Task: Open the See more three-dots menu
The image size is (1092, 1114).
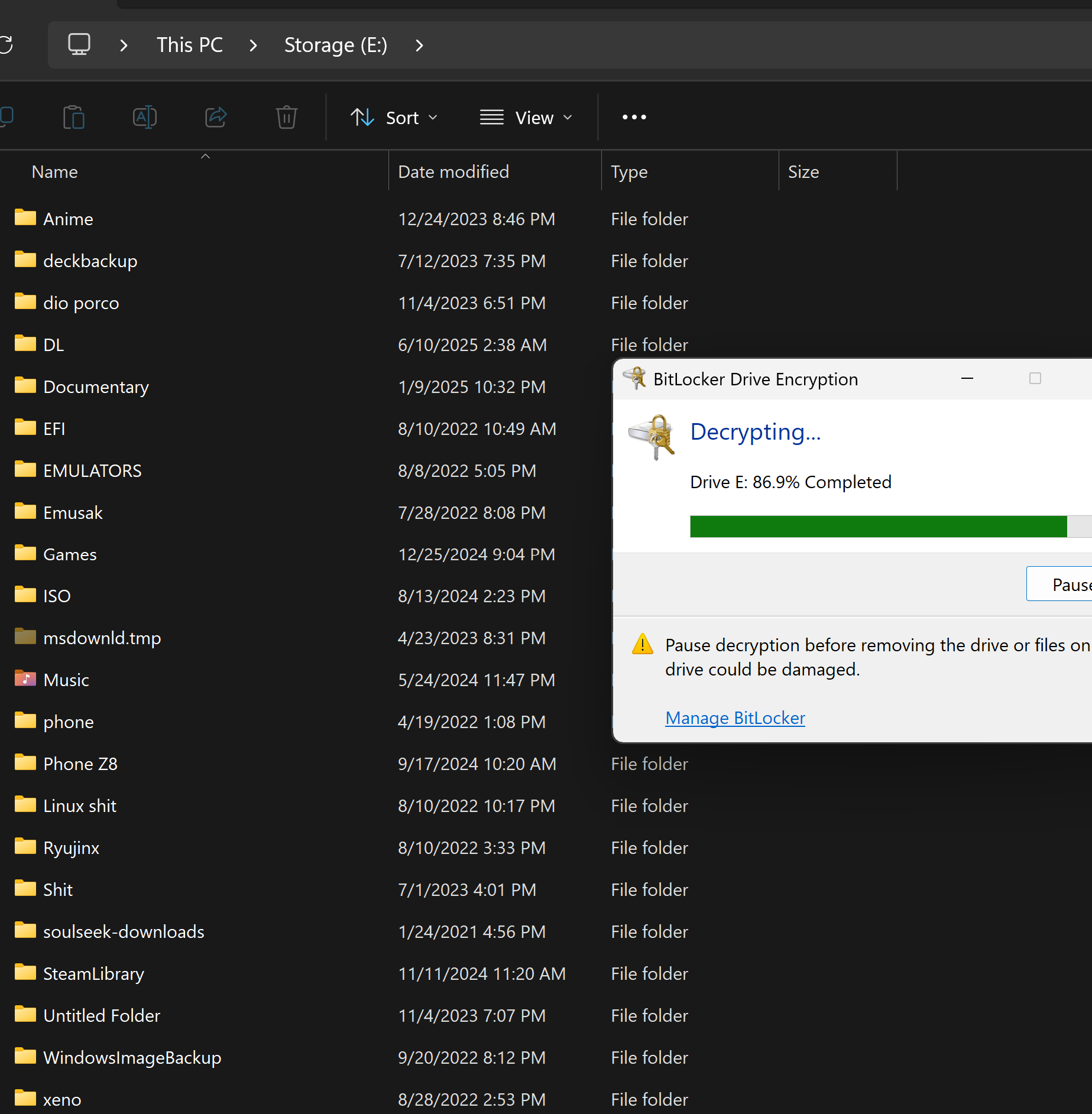Action: click(634, 117)
